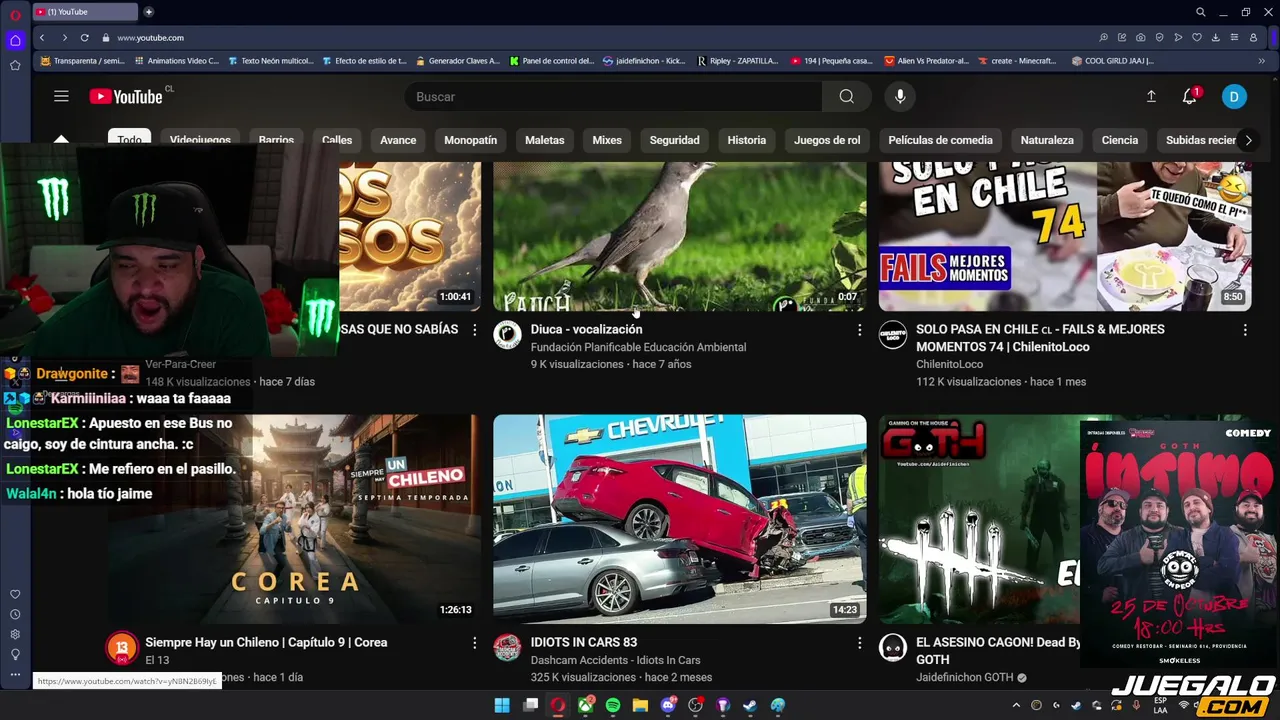The height and width of the screenshot is (720, 1280).
Task: Add page to favorites heart icon
Action: click(1197, 37)
